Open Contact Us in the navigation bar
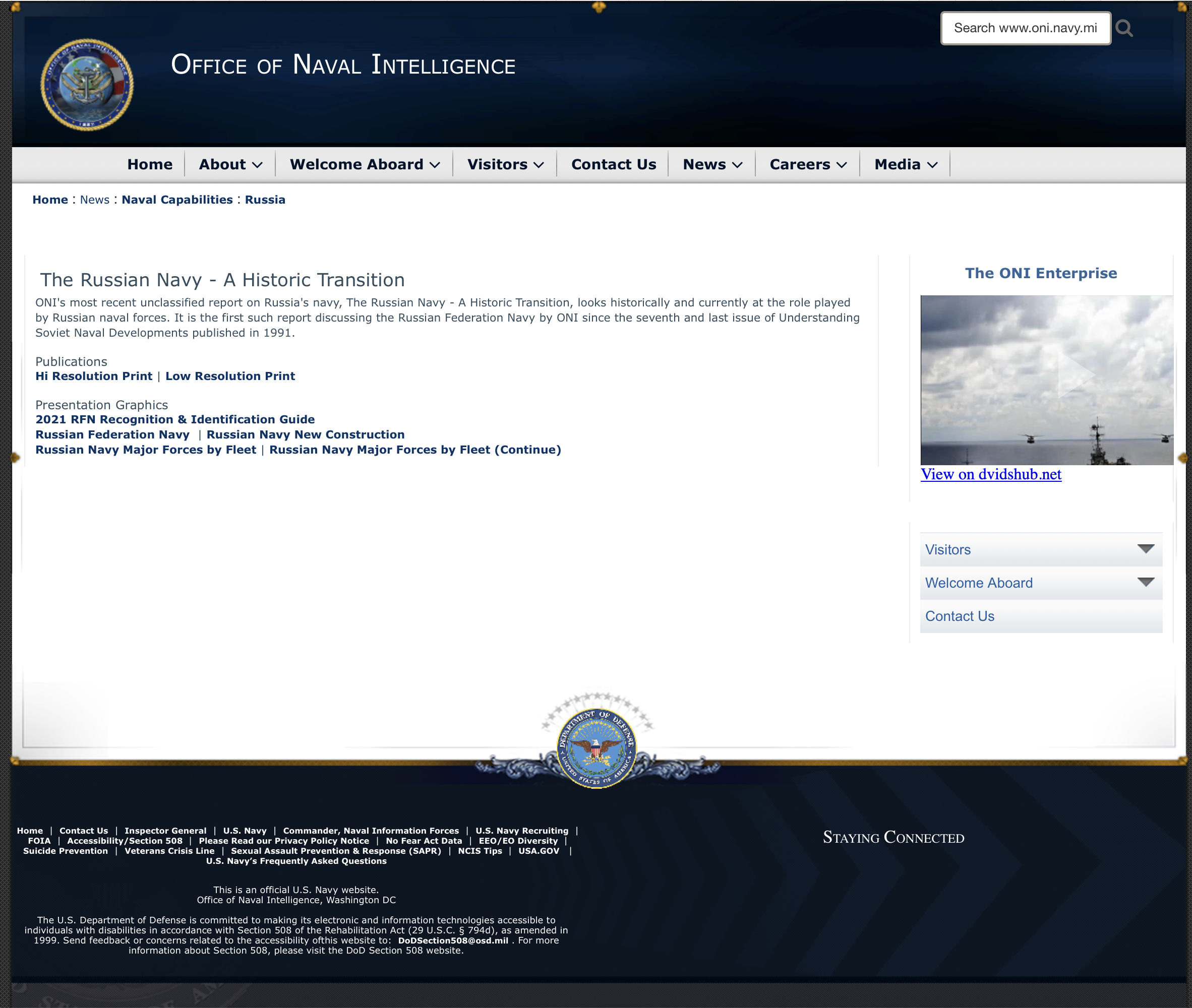The width and height of the screenshot is (1192, 1008). 614,165
